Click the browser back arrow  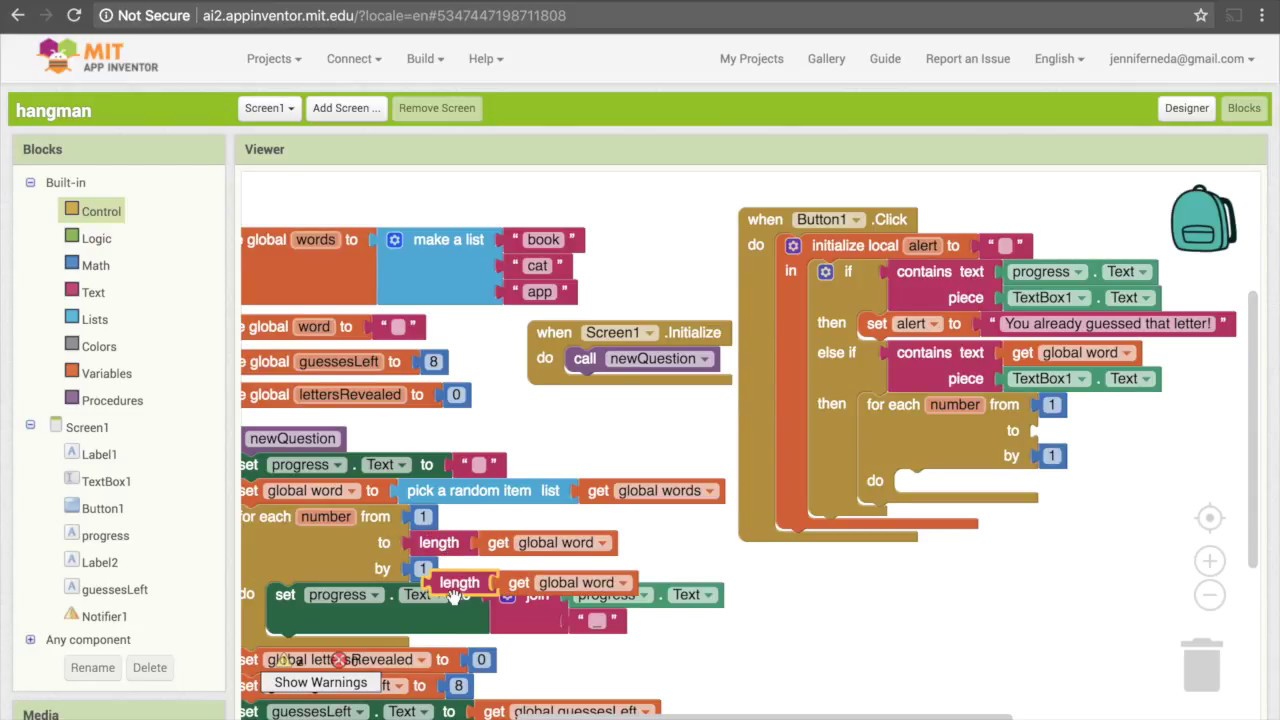[18, 15]
